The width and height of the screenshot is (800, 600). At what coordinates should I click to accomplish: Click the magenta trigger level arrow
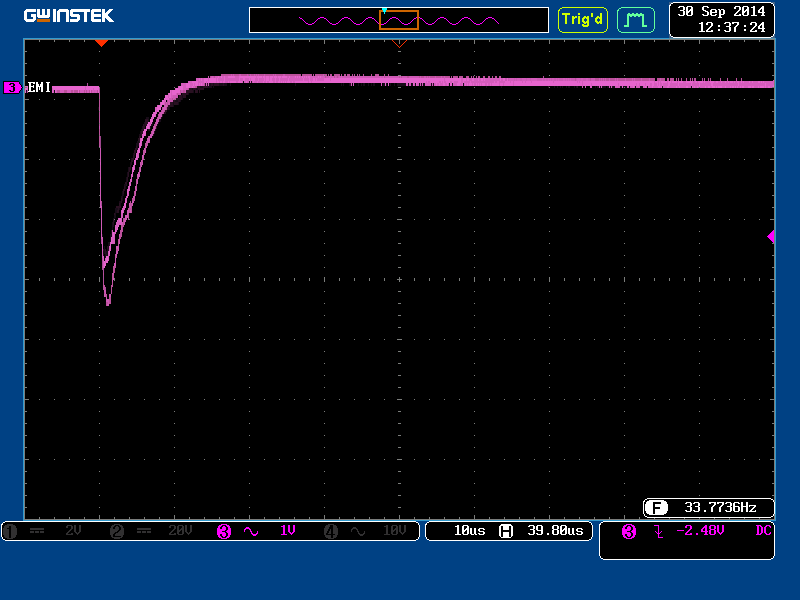pos(771,236)
